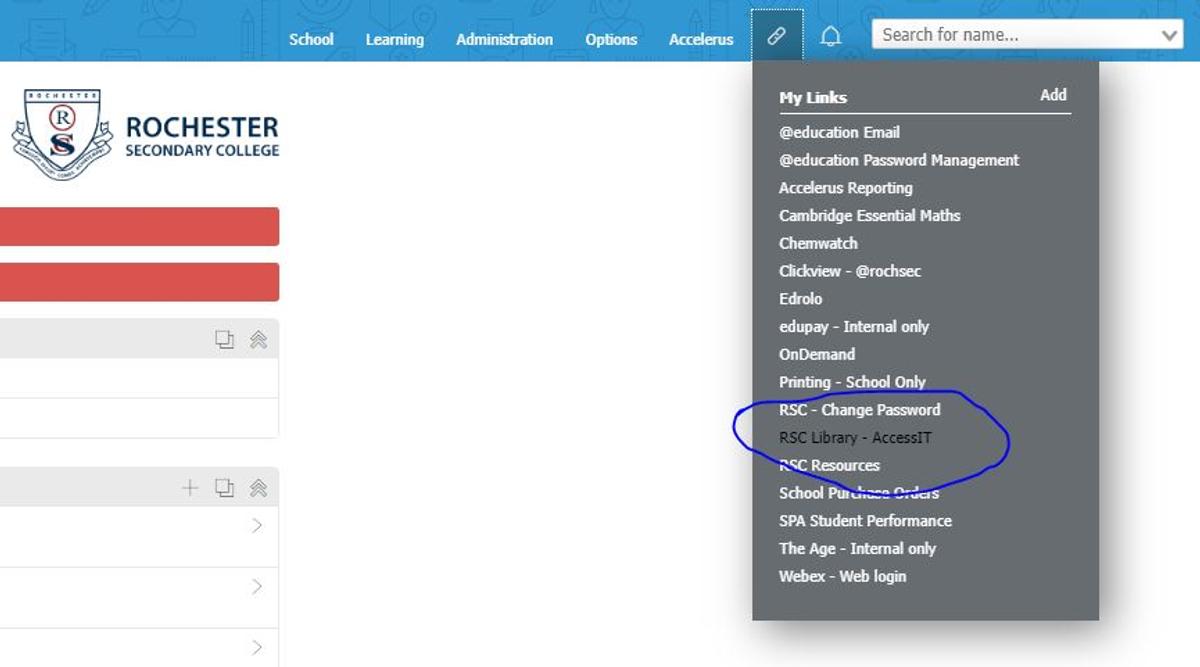Click the plus icon in lower panel header
This screenshot has height=667, width=1200.
click(190, 488)
